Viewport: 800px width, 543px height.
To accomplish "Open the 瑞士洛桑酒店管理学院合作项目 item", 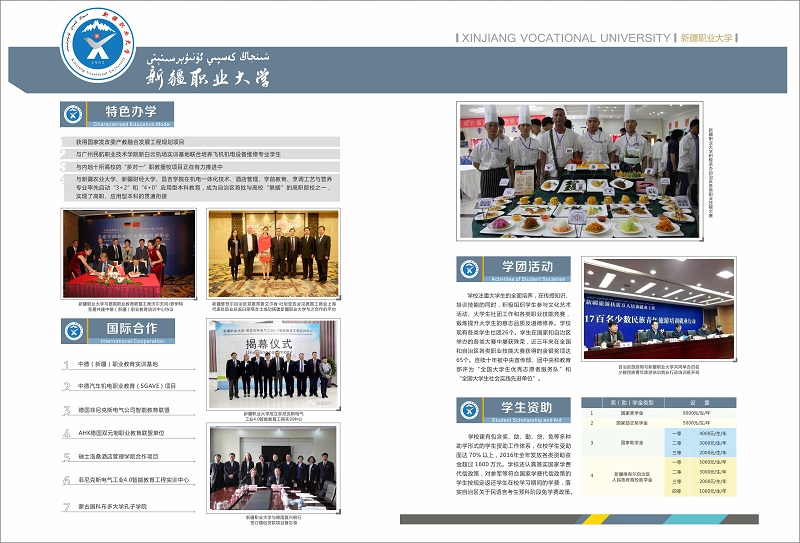I will click(x=132, y=458).
